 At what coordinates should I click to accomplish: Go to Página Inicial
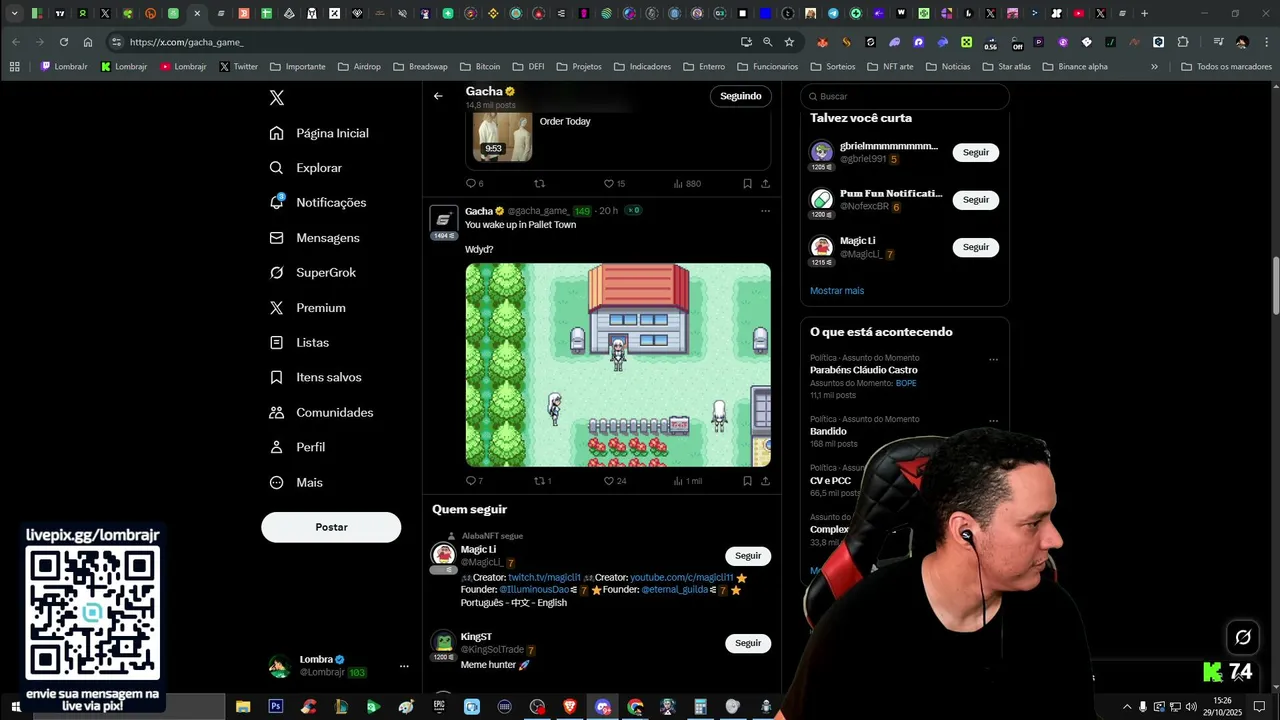point(319,133)
